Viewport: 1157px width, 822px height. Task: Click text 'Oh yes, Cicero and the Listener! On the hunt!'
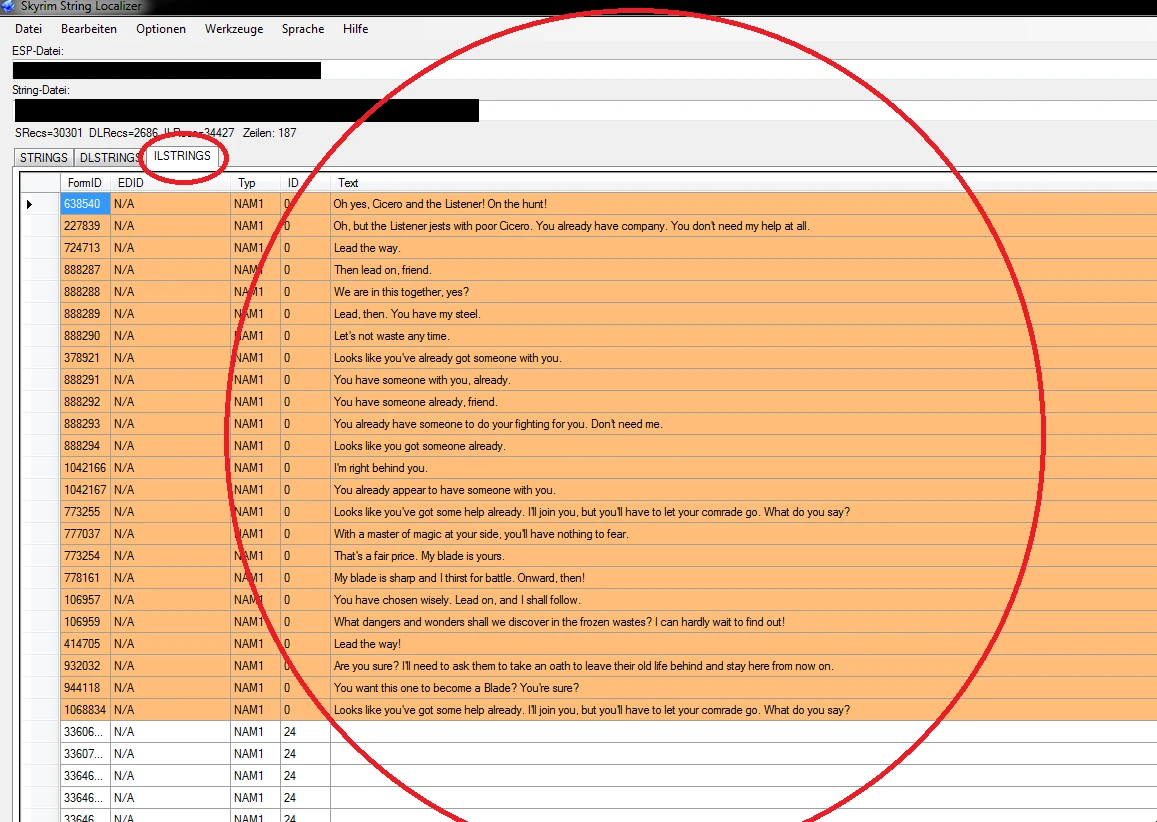coord(440,204)
